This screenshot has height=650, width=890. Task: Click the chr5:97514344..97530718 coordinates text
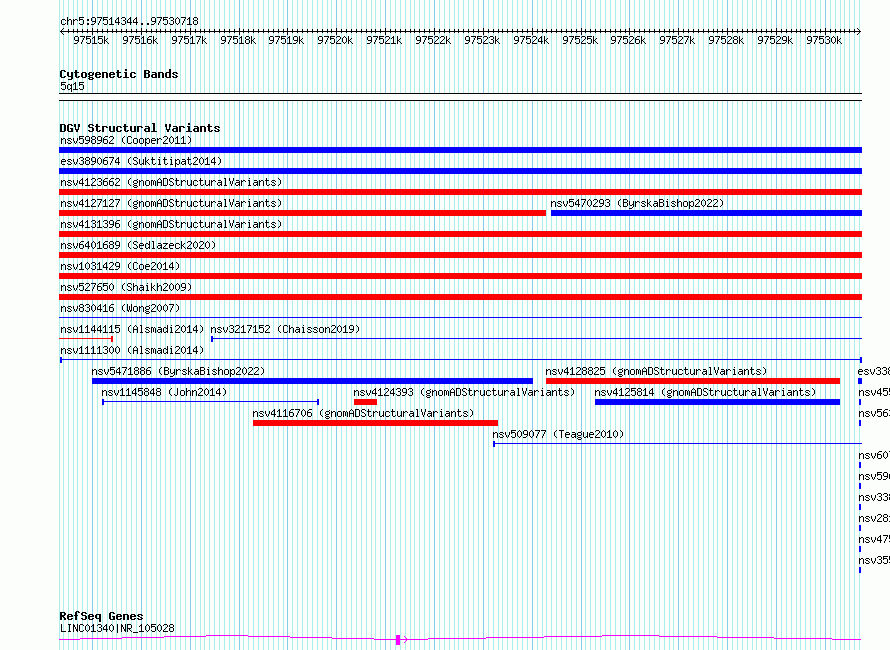pyautogui.click(x=129, y=22)
